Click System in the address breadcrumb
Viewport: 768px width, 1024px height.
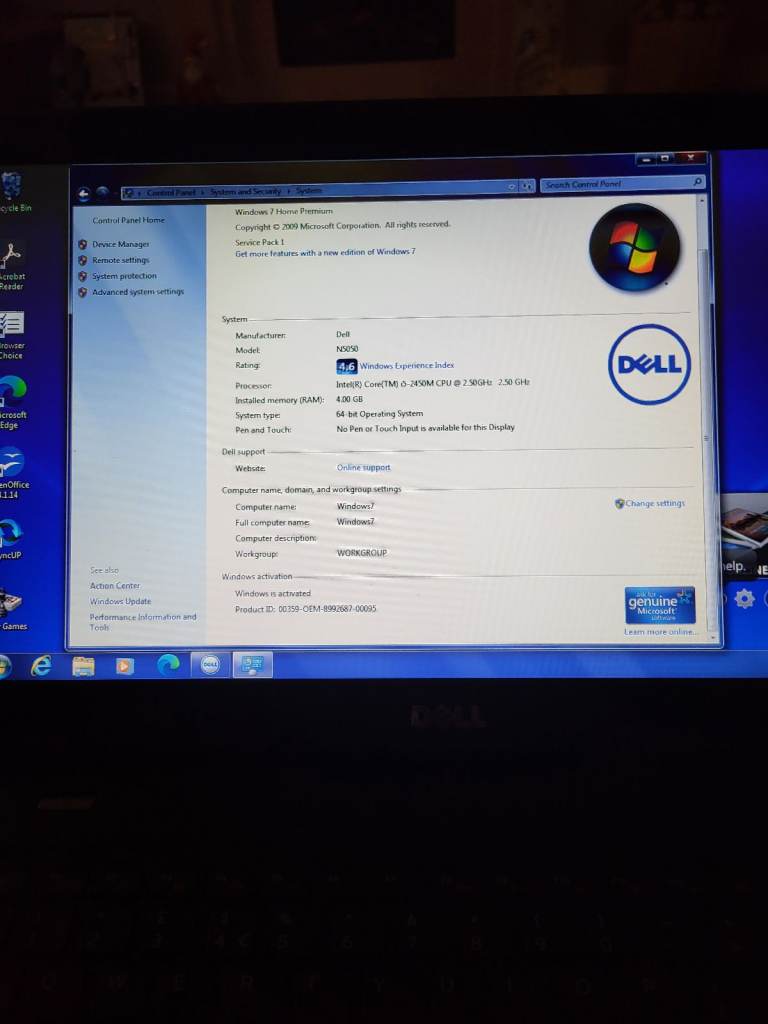click(308, 191)
